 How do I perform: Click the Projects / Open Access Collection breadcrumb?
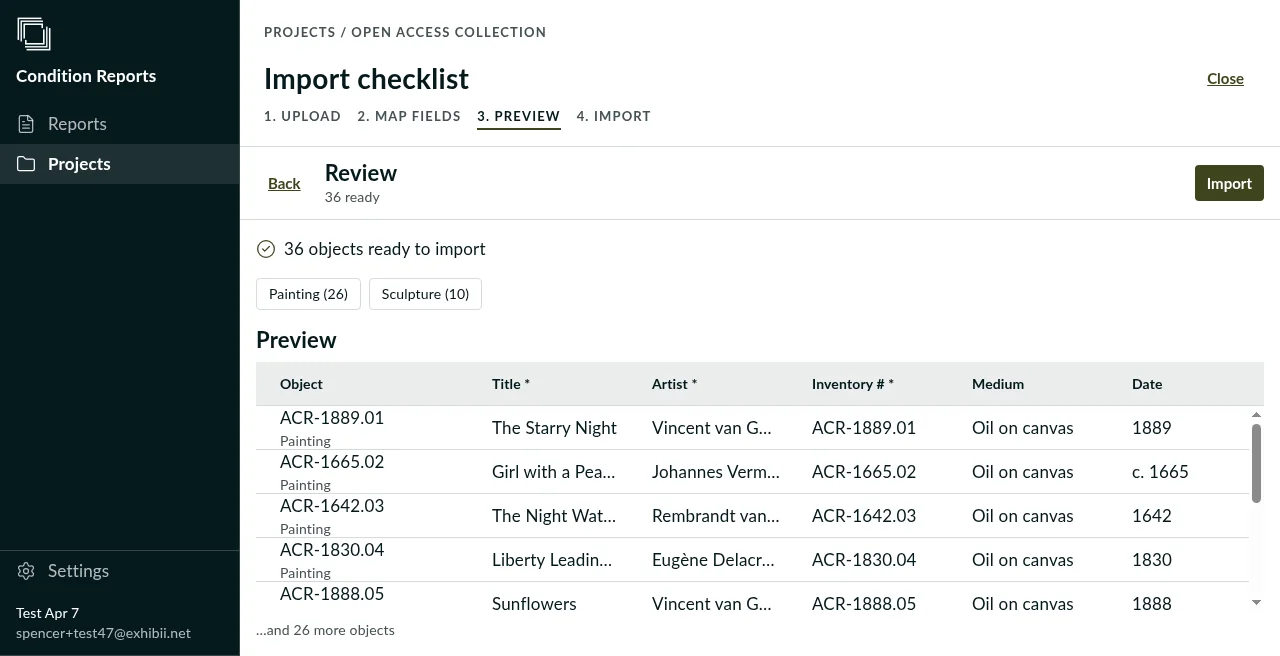405,32
